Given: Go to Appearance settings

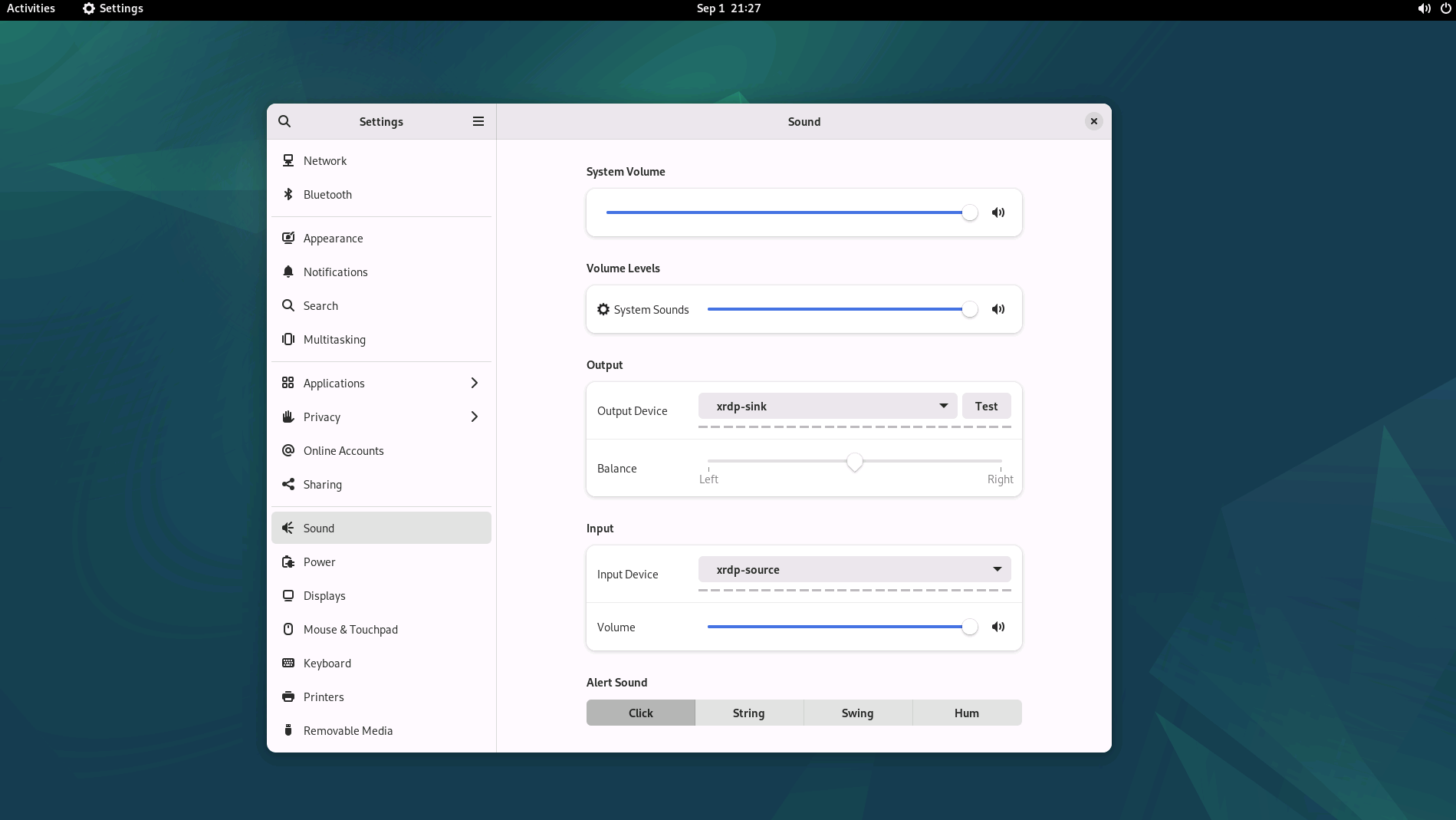Looking at the screenshot, I should [x=381, y=238].
